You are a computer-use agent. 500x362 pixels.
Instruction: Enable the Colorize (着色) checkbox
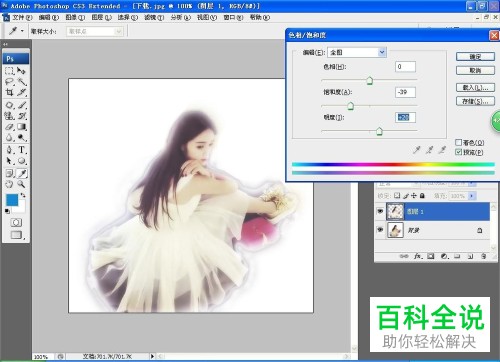(459, 142)
